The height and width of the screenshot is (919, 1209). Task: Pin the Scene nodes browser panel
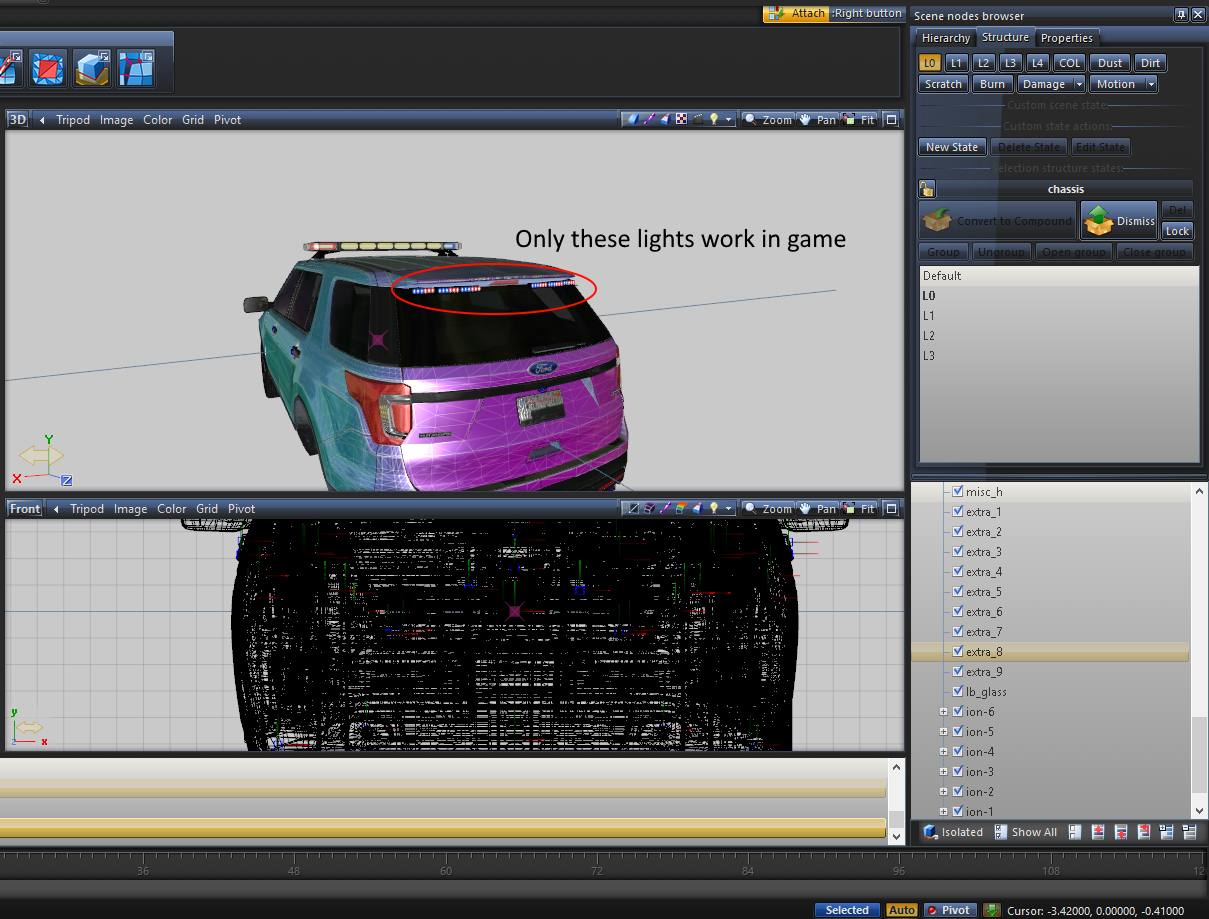coord(1181,15)
